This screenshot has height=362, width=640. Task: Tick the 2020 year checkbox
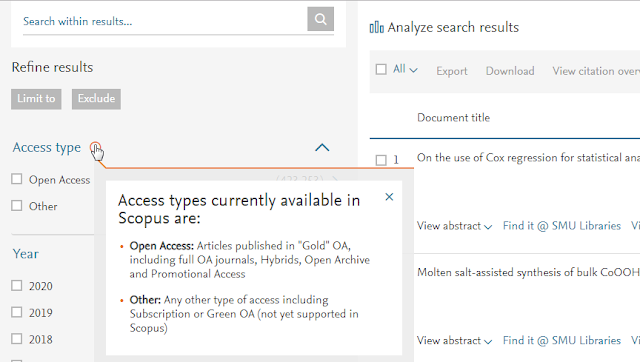click(17, 286)
